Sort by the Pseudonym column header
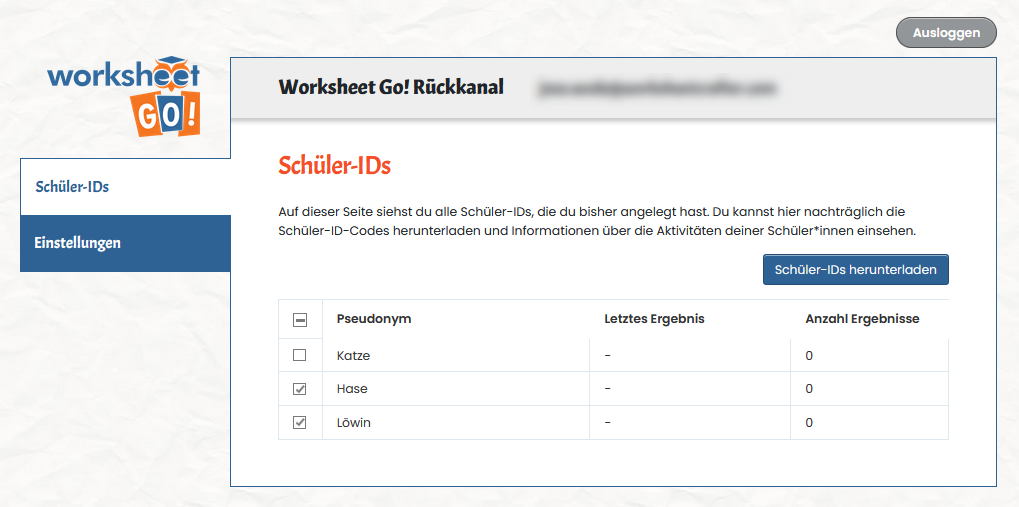This screenshot has width=1019, height=507. click(x=374, y=319)
